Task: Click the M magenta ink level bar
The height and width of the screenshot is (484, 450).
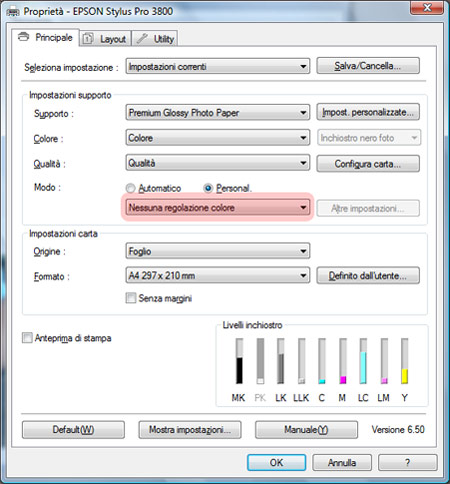Action: coord(343,361)
